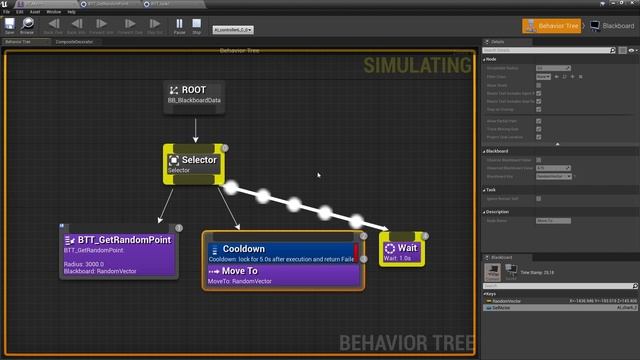Select the CompositeDecorator tab
This screenshot has width=640, height=360.
(x=74, y=42)
